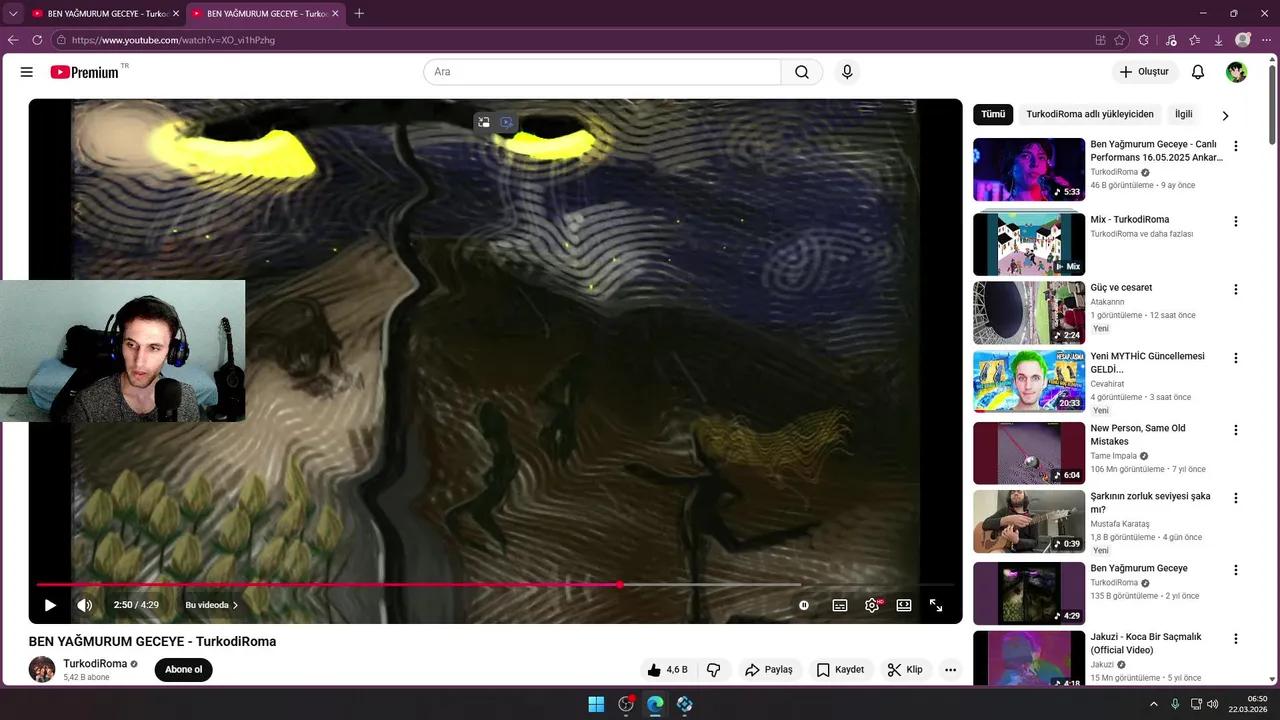Click the Edge icon in taskbar
Image resolution: width=1280 pixels, height=720 pixels.
(x=655, y=704)
